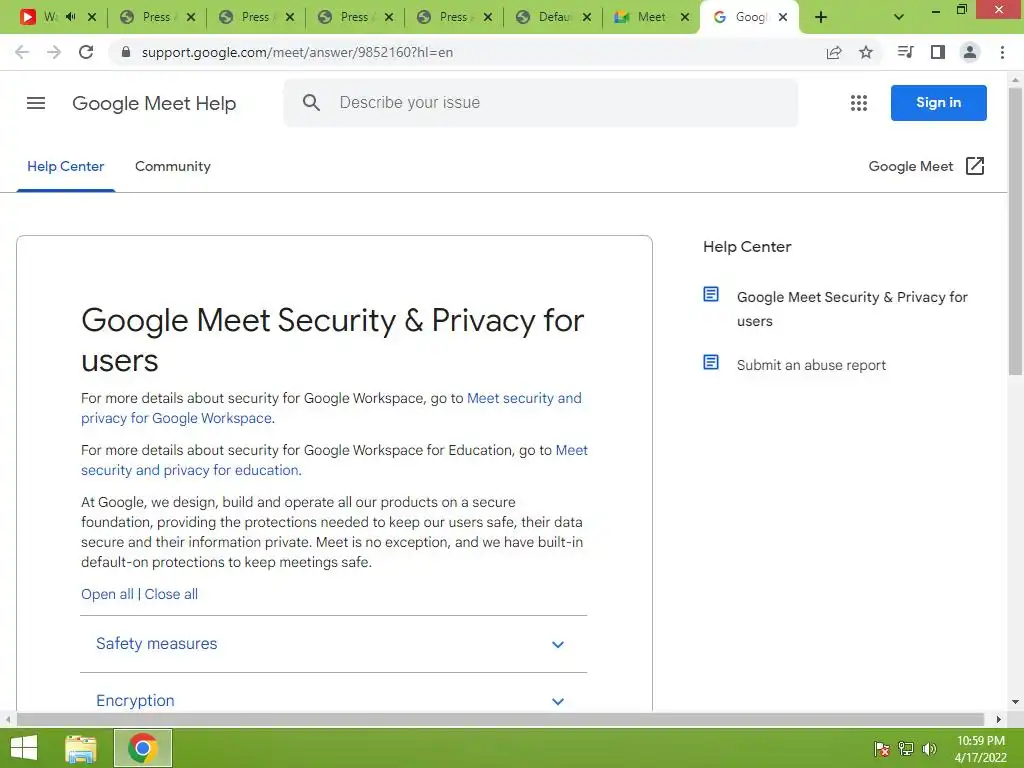Click the Sign in button

[938, 103]
